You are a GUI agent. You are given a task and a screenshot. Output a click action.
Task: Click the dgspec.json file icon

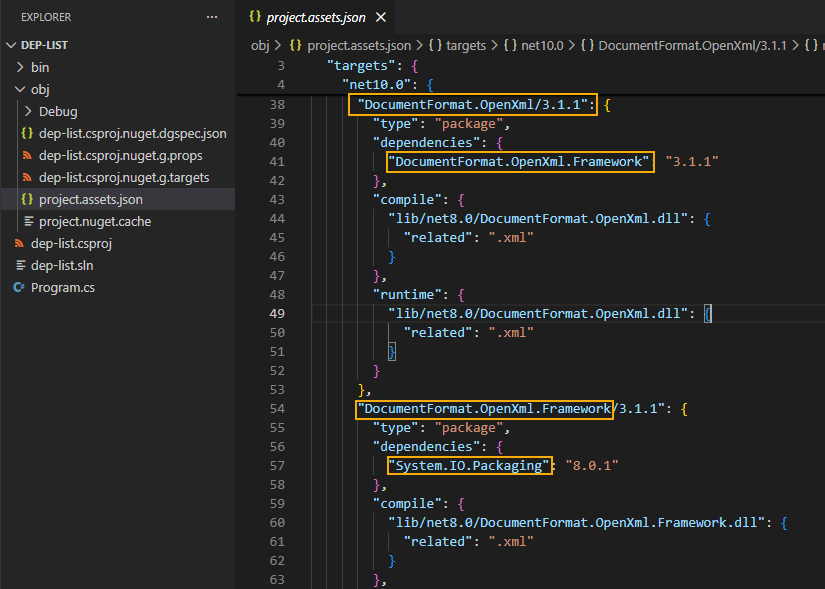pyautogui.click(x=27, y=133)
